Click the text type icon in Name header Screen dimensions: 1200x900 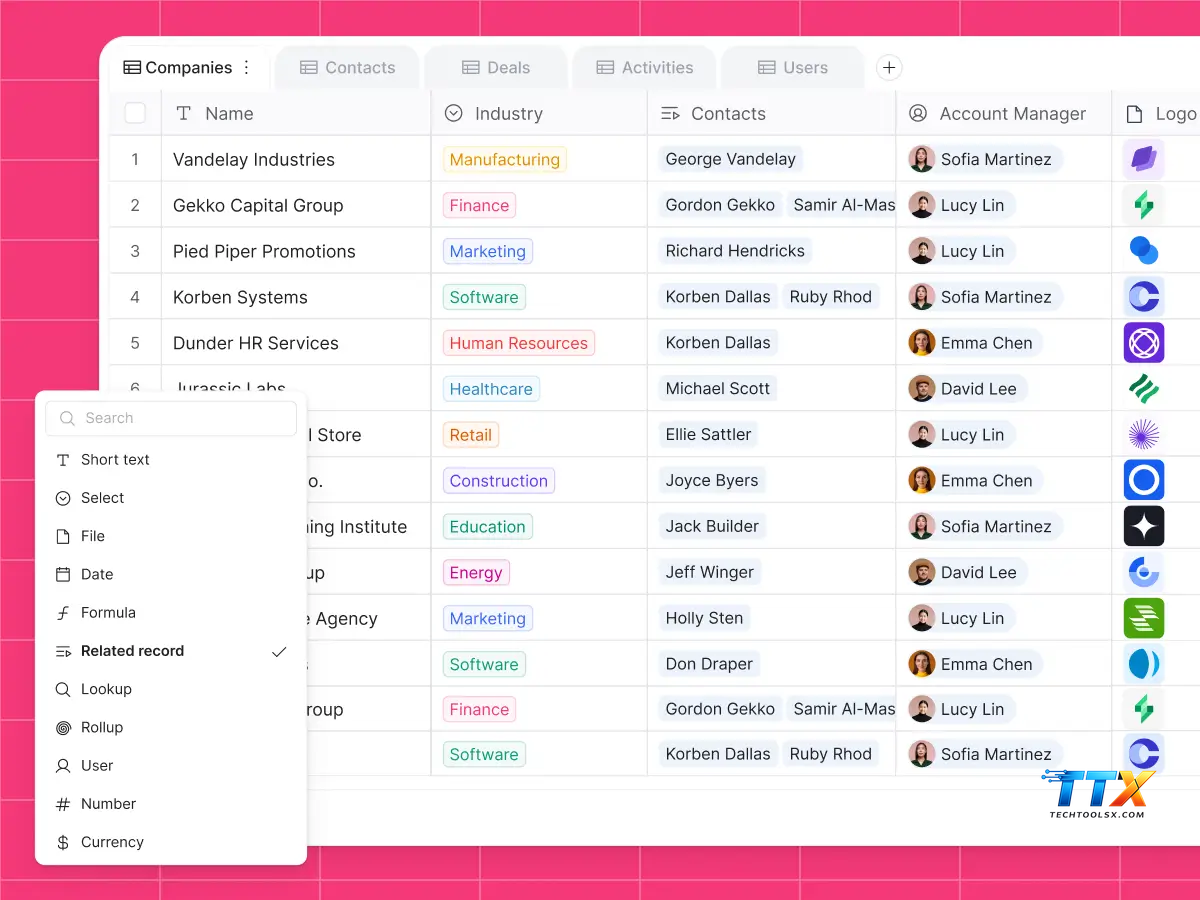[x=184, y=114]
